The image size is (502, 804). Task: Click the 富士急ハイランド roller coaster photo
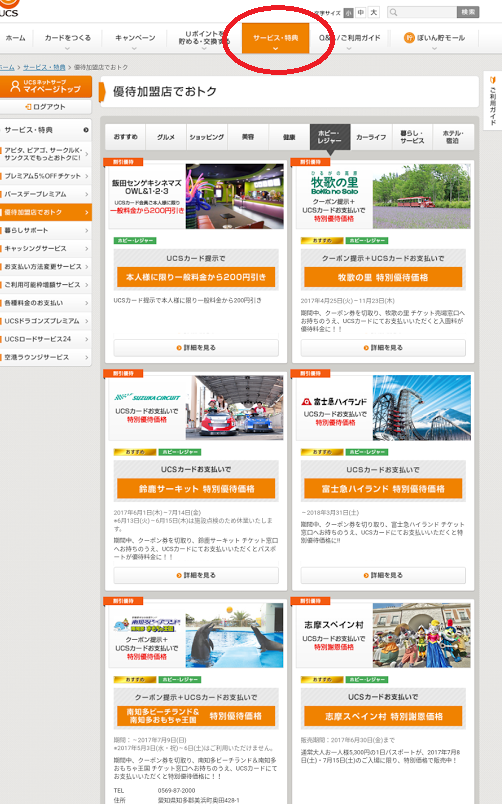pyautogui.click(x=421, y=408)
